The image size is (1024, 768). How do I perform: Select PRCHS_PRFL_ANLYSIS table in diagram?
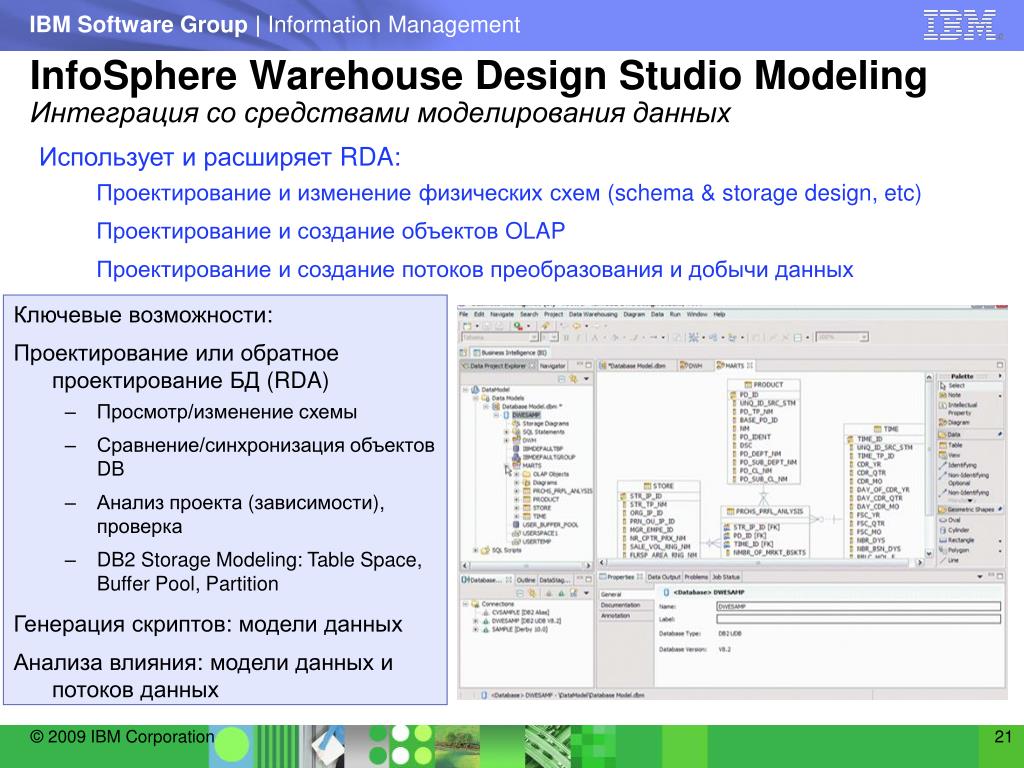(x=764, y=511)
